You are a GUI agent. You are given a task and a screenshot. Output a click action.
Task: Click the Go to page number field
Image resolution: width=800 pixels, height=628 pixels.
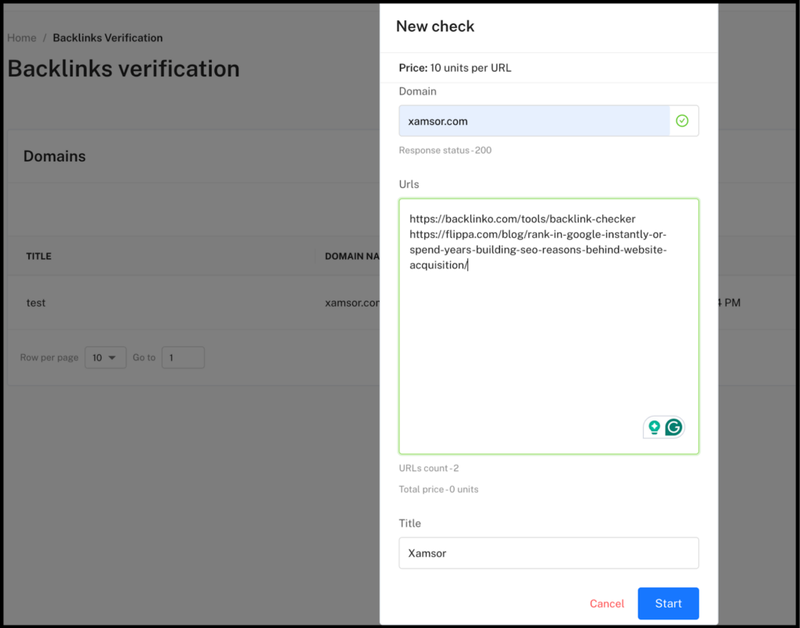[183, 357]
